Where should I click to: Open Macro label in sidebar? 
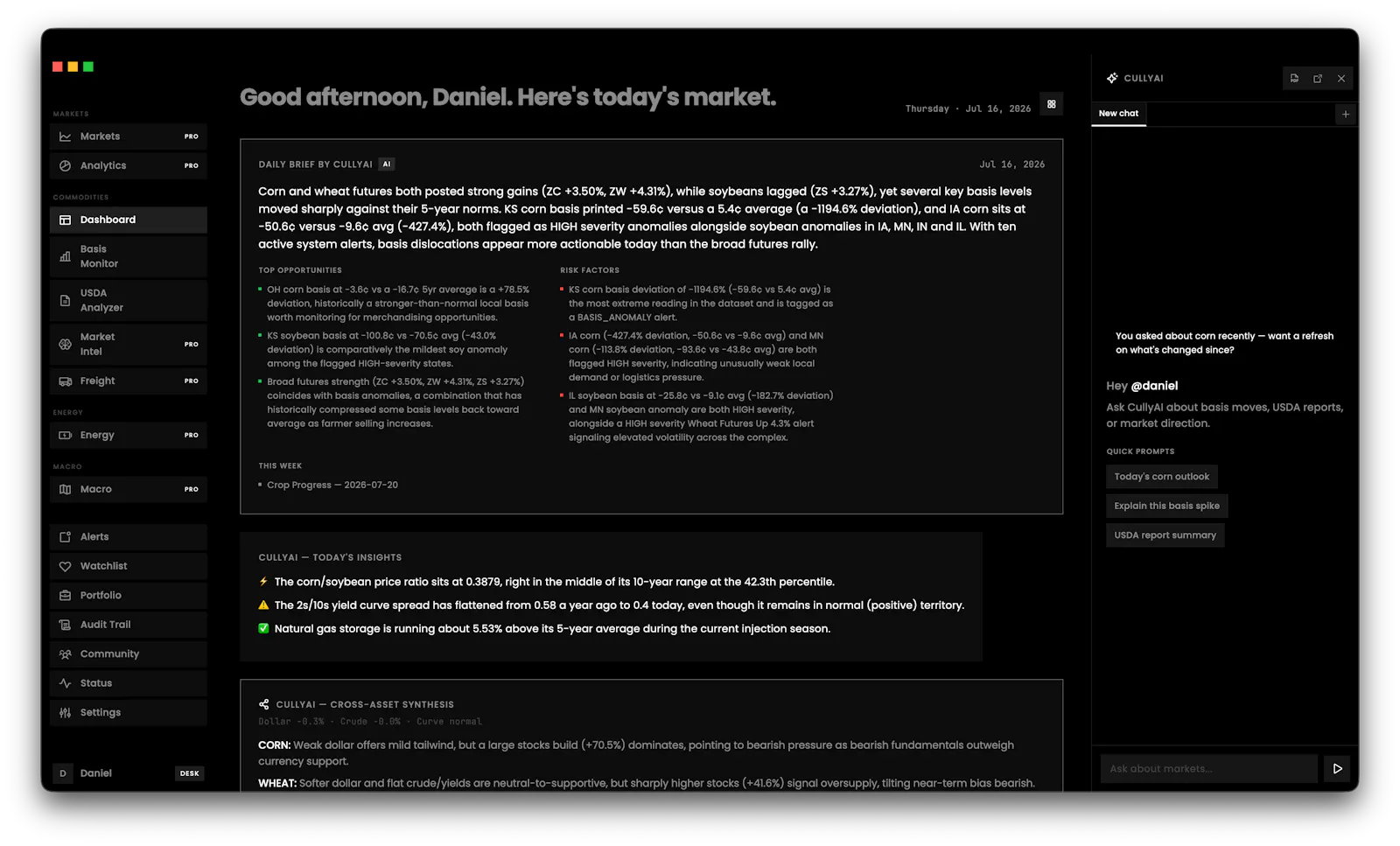[x=96, y=489]
